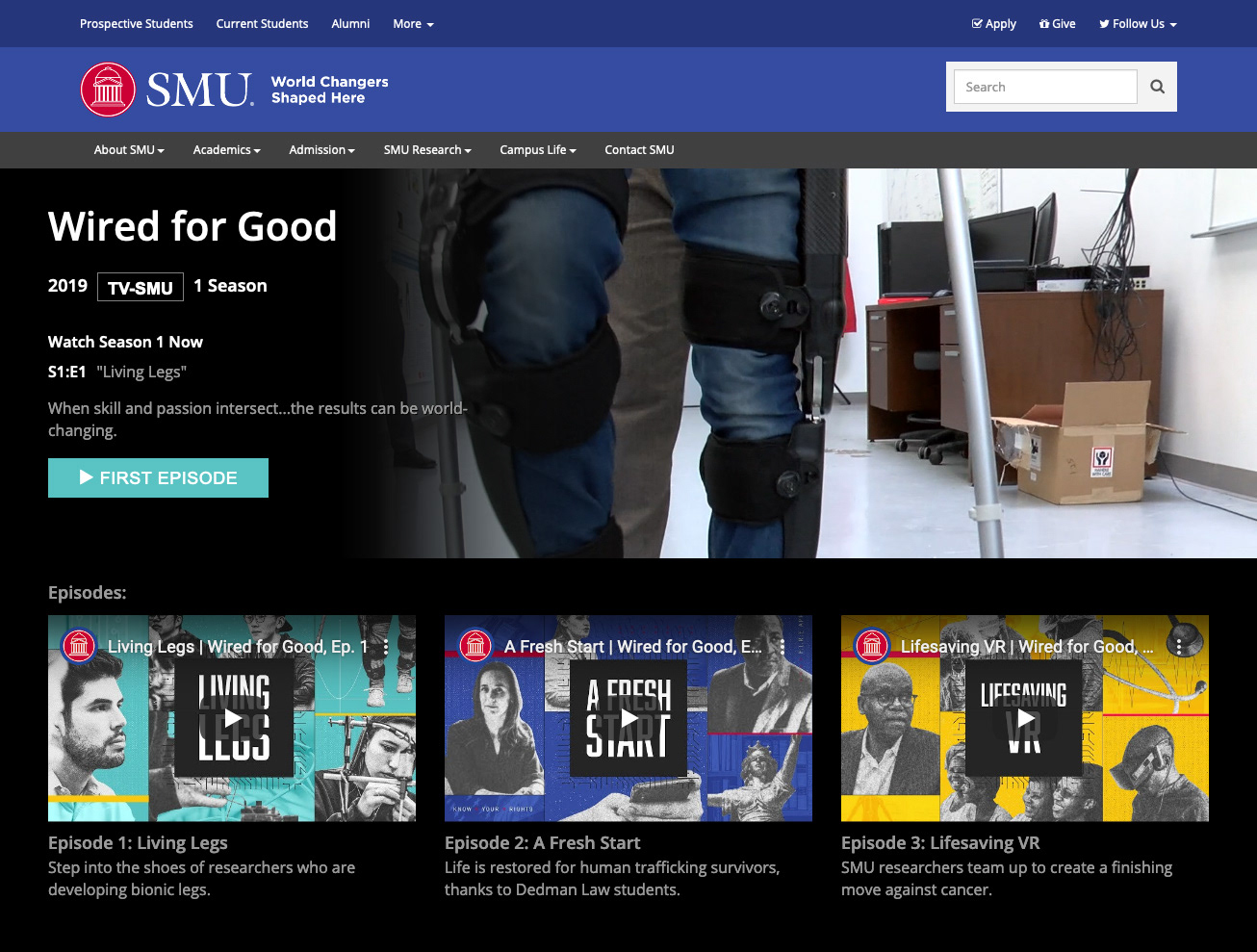Click the SMU wordmark text

[x=200, y=90]
